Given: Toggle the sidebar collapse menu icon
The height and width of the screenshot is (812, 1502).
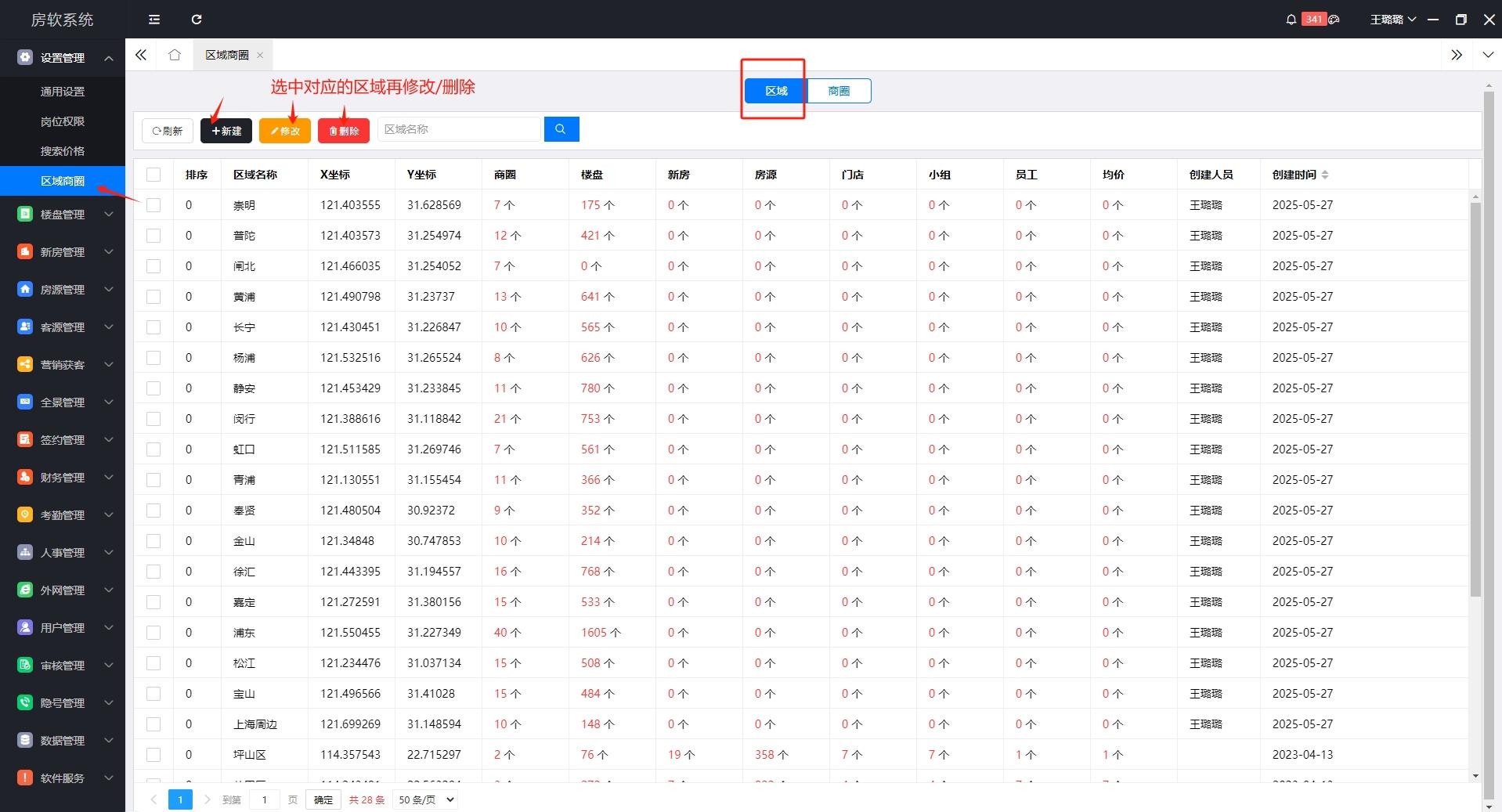Looking at the screenshot, I should click(154, 20).
